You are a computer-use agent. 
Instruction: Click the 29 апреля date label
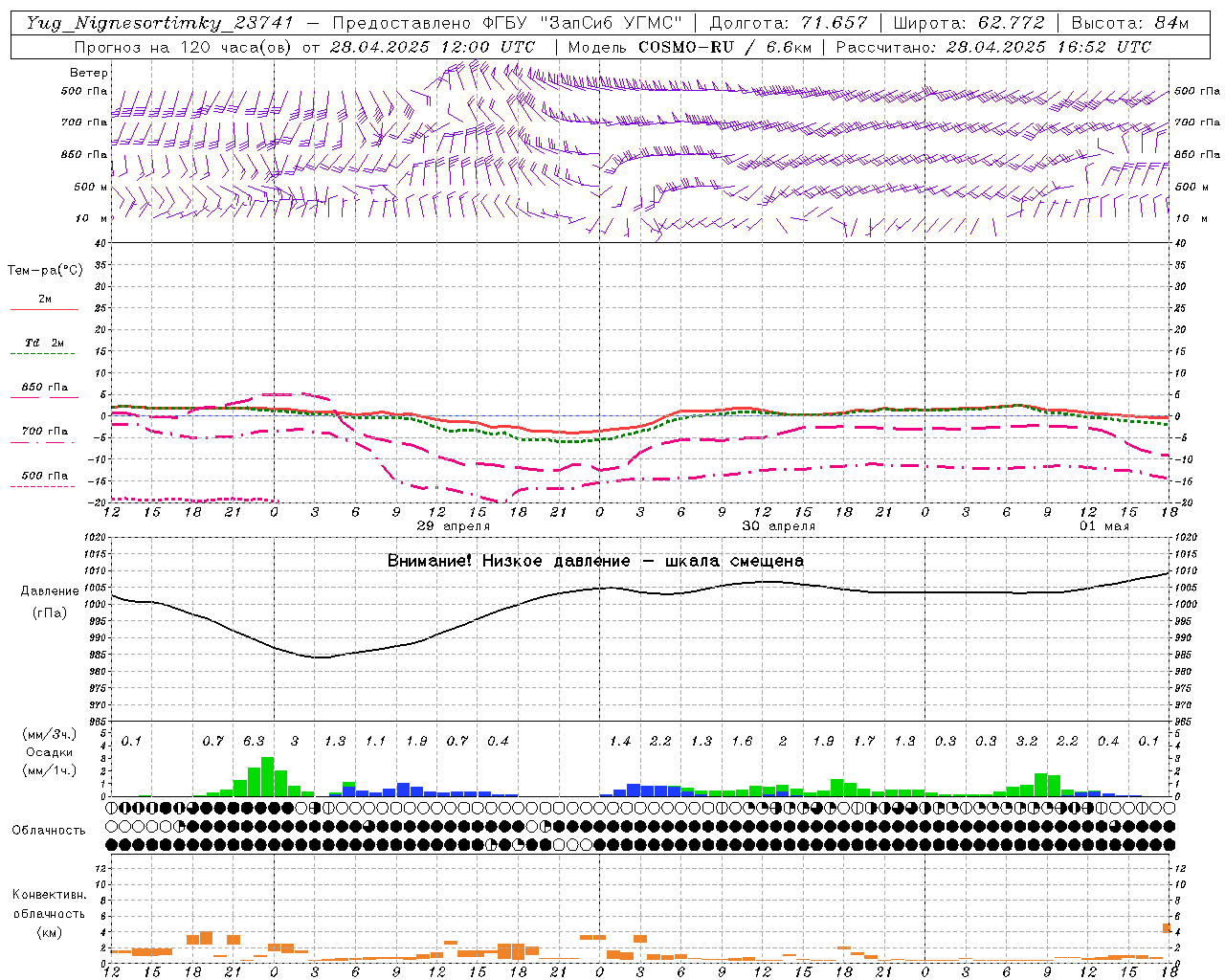[454, 526]
